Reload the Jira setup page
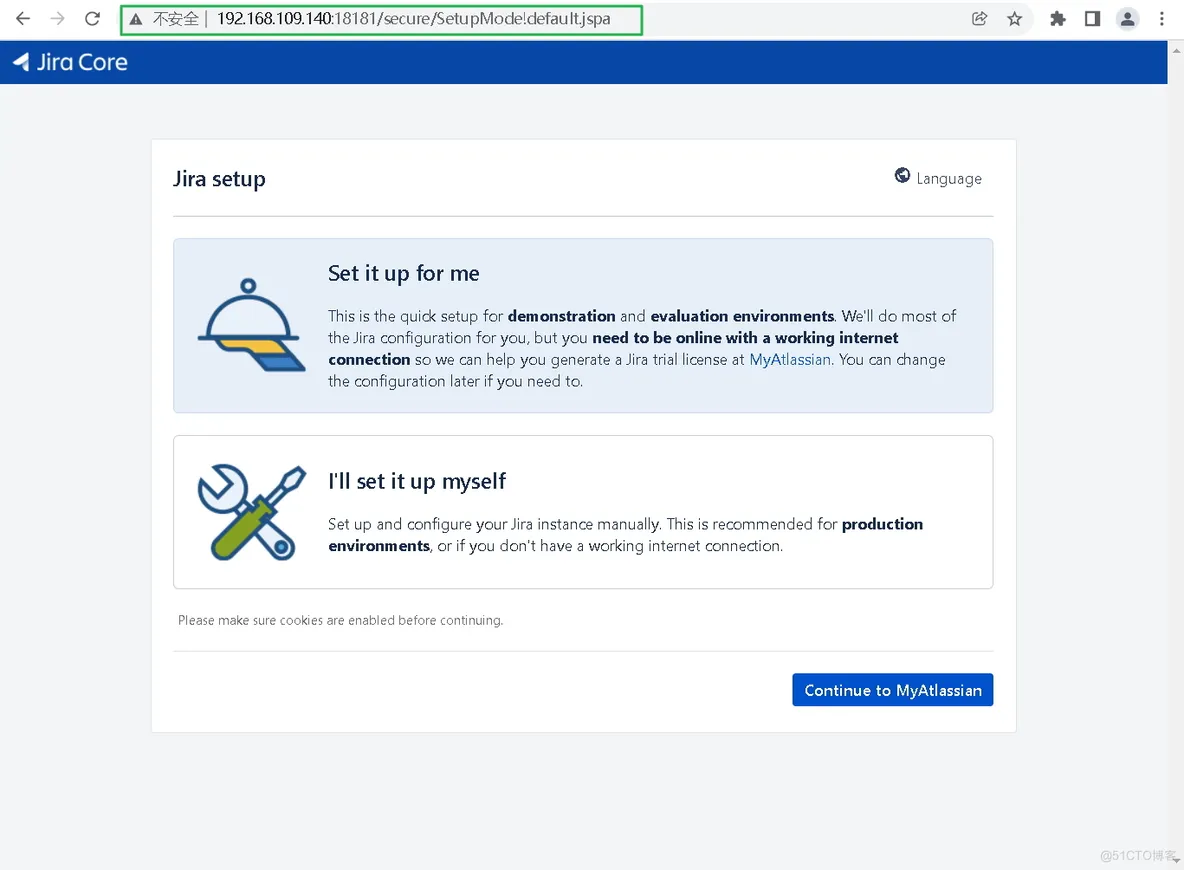1184x870 pixels. point(92,19)
